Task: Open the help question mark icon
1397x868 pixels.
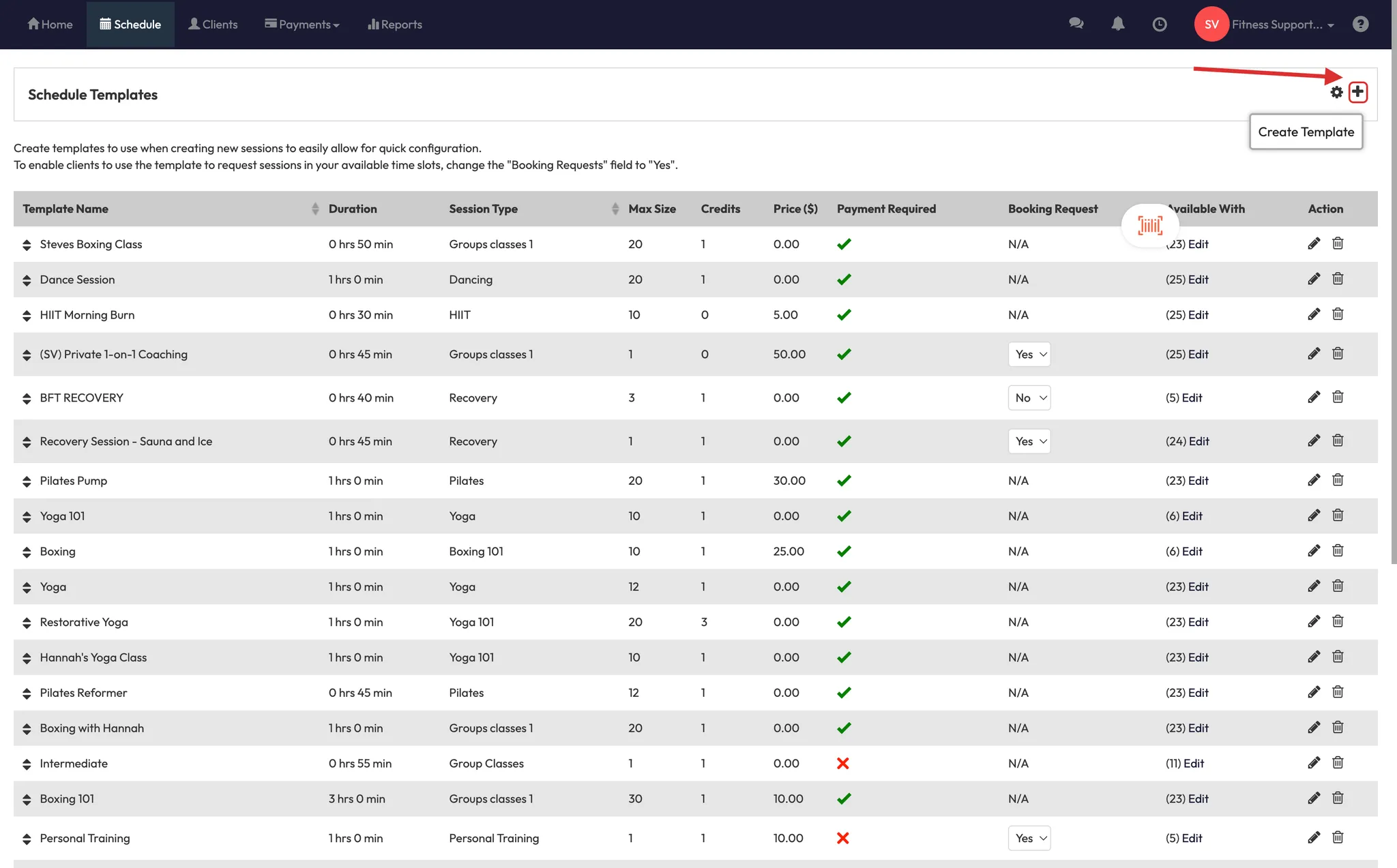Action: click(1360, 24)
